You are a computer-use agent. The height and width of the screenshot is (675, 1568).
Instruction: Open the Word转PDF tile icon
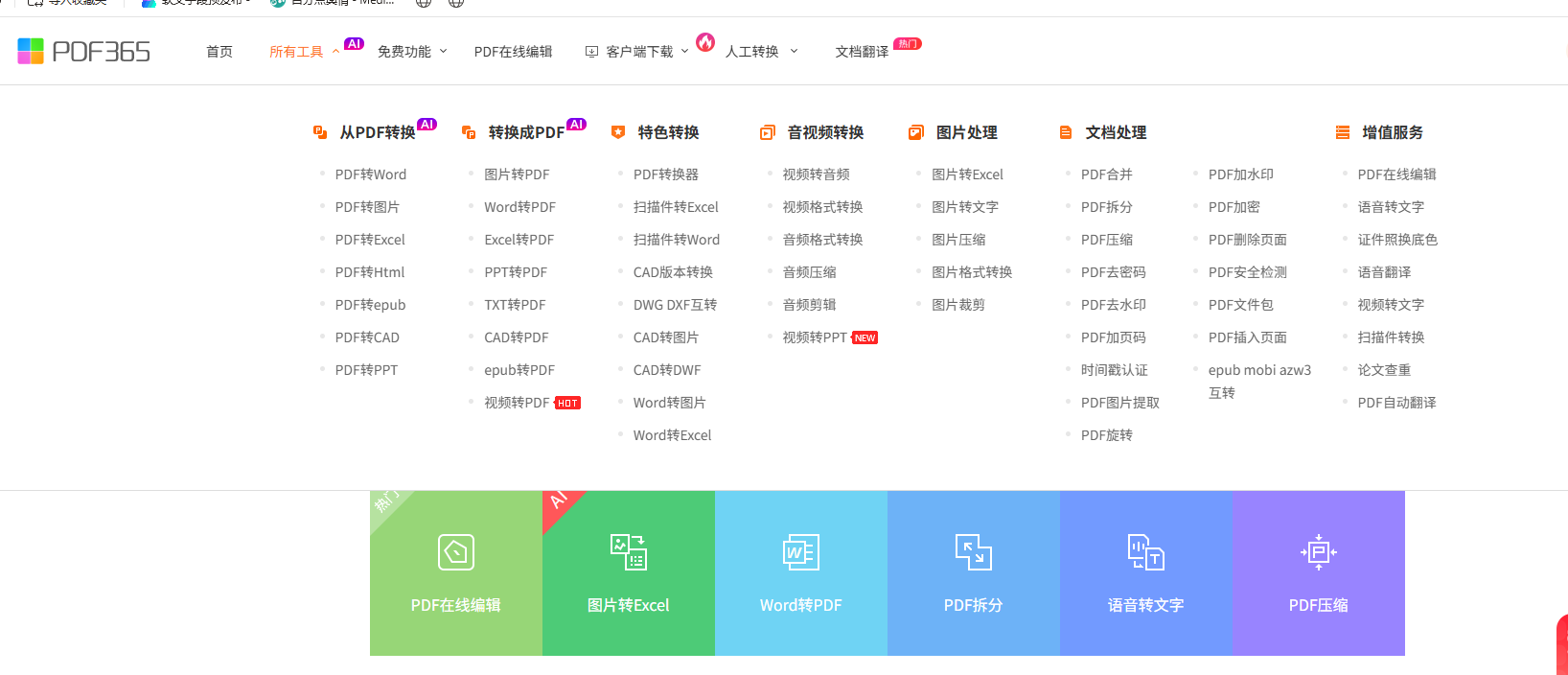[801, 552]
